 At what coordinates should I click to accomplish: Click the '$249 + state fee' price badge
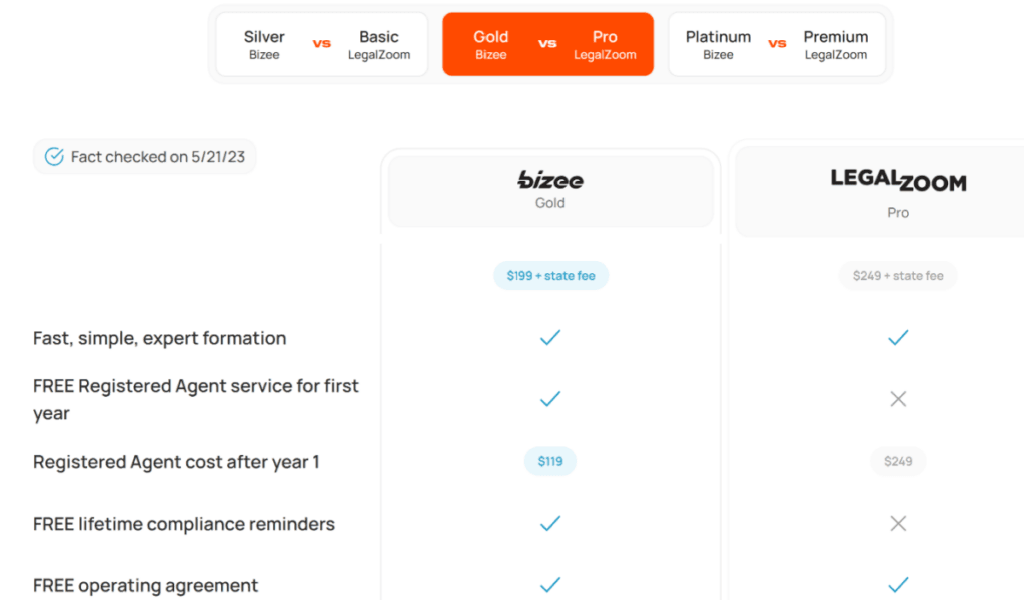[898, 276]
